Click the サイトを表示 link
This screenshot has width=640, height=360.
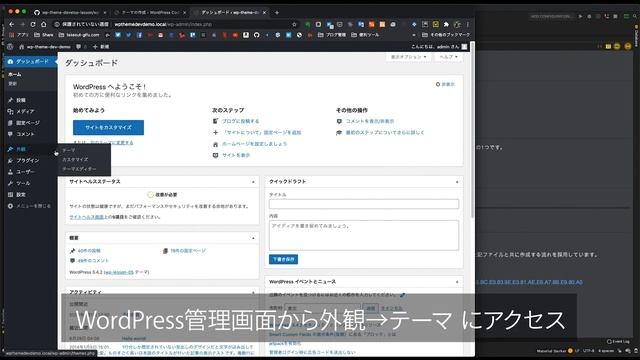pos(236,156)
